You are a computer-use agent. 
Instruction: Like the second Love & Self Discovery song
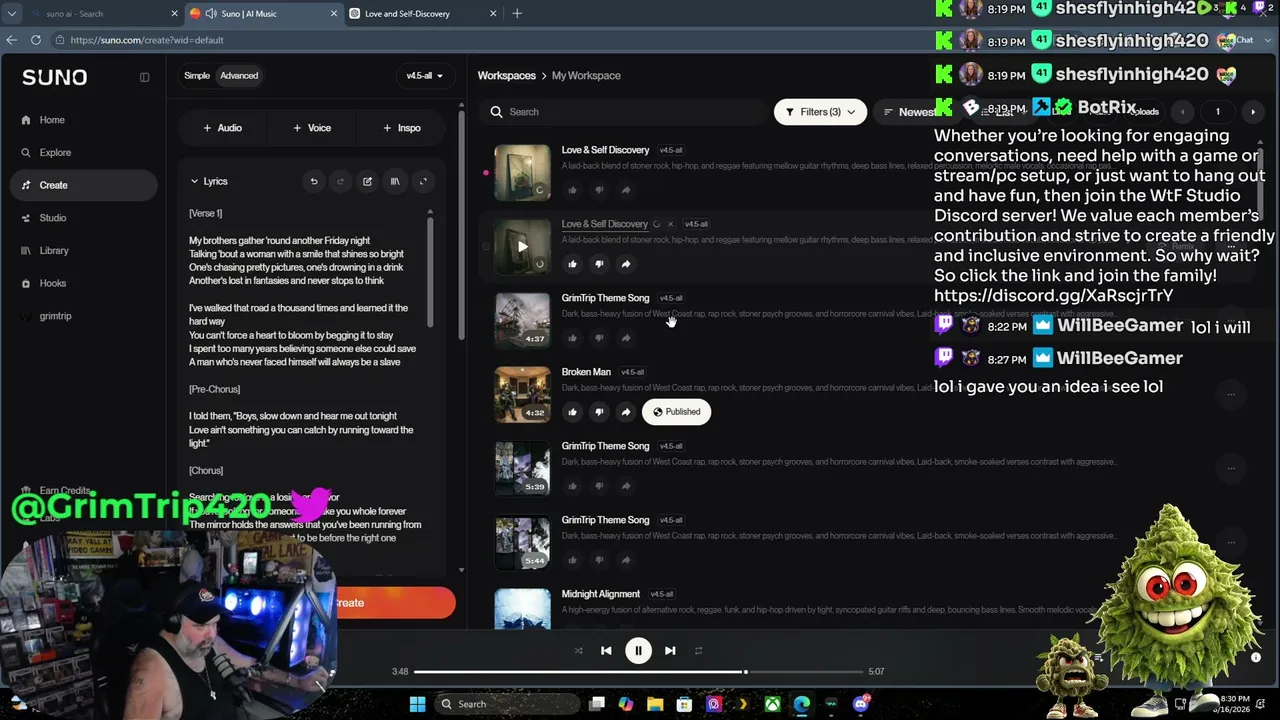[x=573, y=264]
